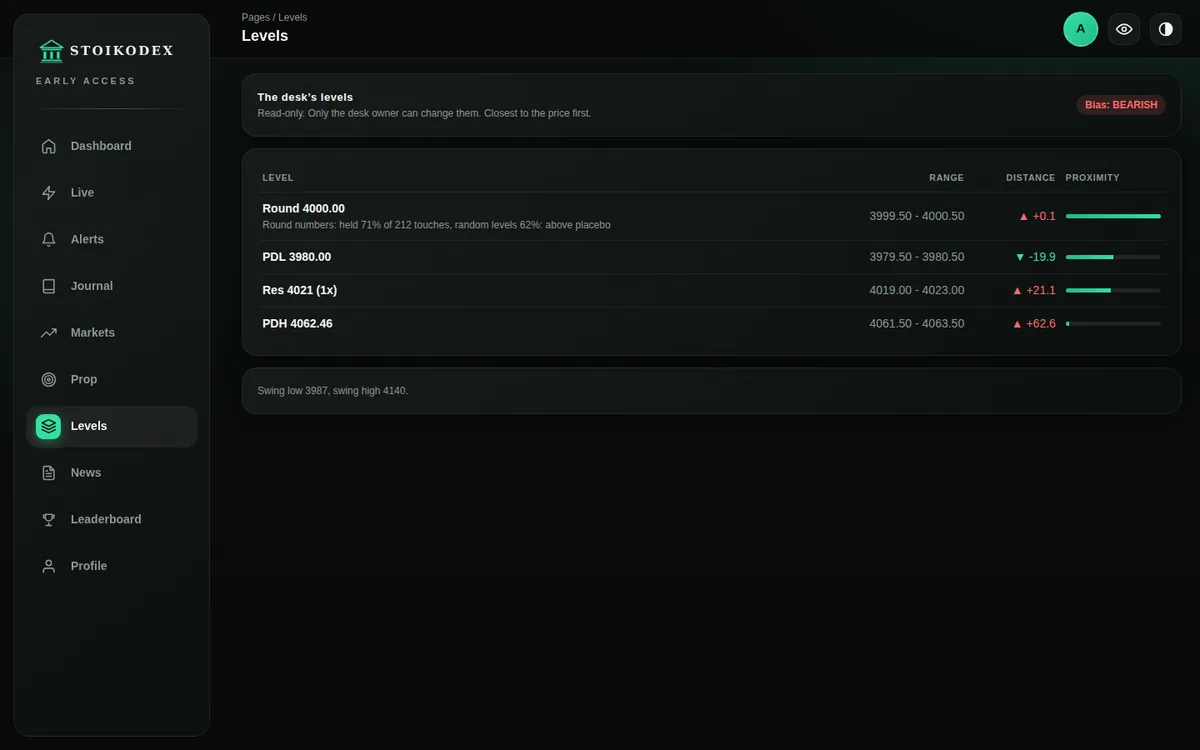Click the Read-only desk owner description
The width and height of the screenshot is (1200, 750).
coord(424,113)
